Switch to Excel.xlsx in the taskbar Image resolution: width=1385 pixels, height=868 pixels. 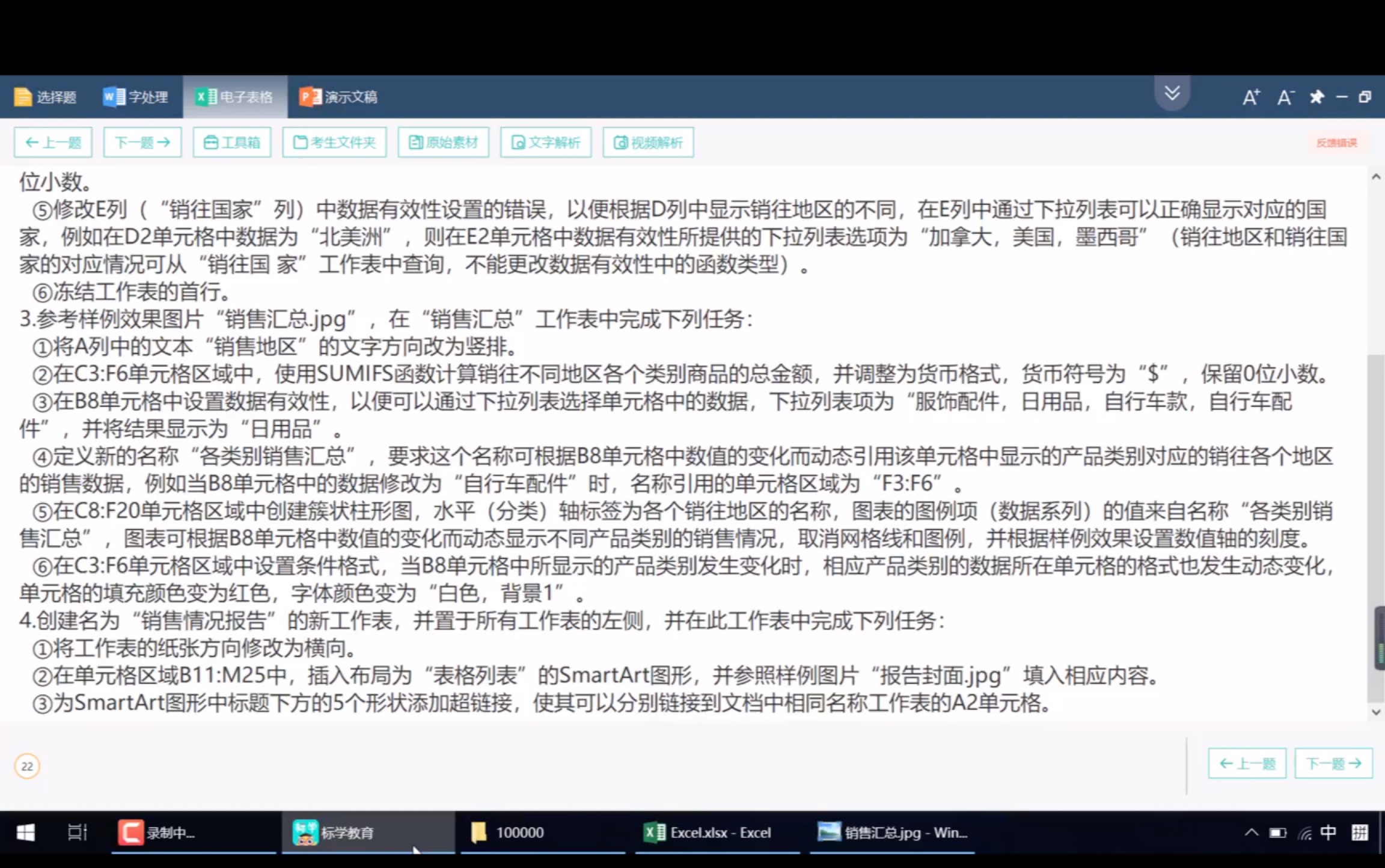point(717,833)
